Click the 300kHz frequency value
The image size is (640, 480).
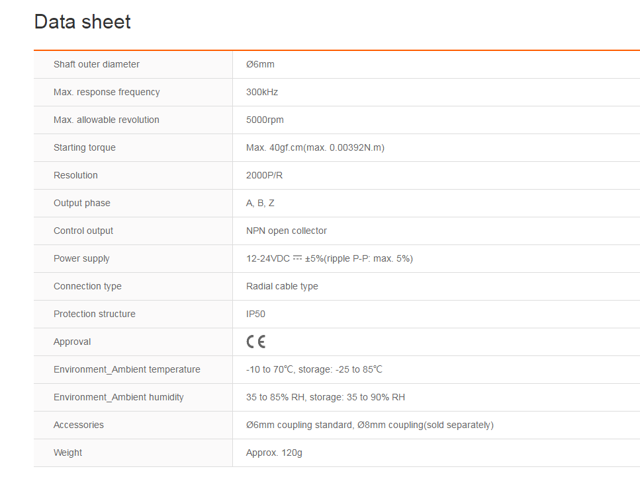tap(262, 92)
